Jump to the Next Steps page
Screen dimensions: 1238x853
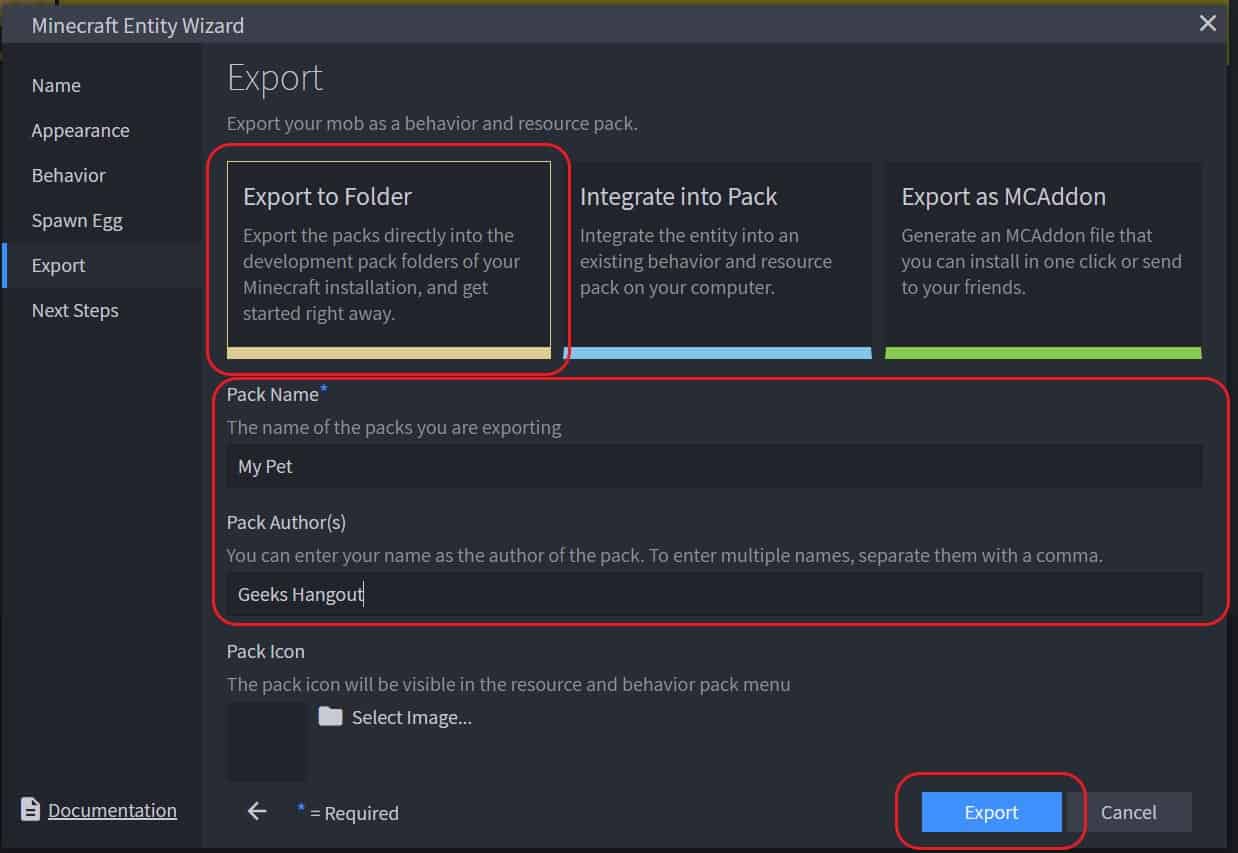tap(75, 311)
